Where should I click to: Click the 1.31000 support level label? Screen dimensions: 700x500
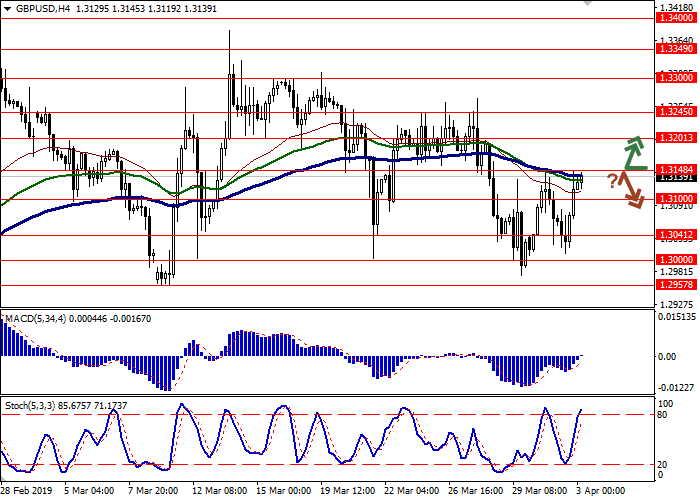[677, 199]
